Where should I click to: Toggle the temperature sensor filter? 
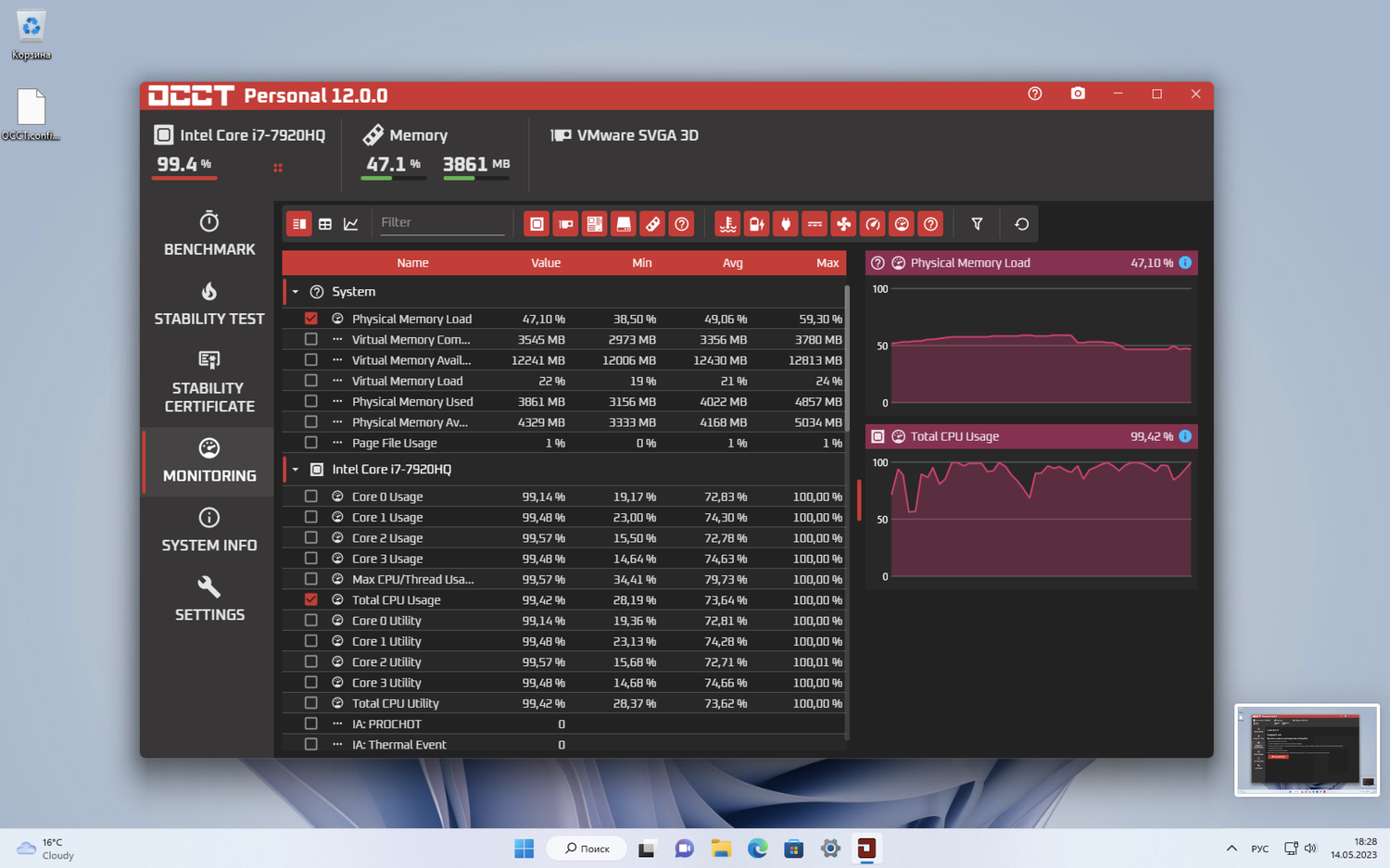click(x=727, y=224)
